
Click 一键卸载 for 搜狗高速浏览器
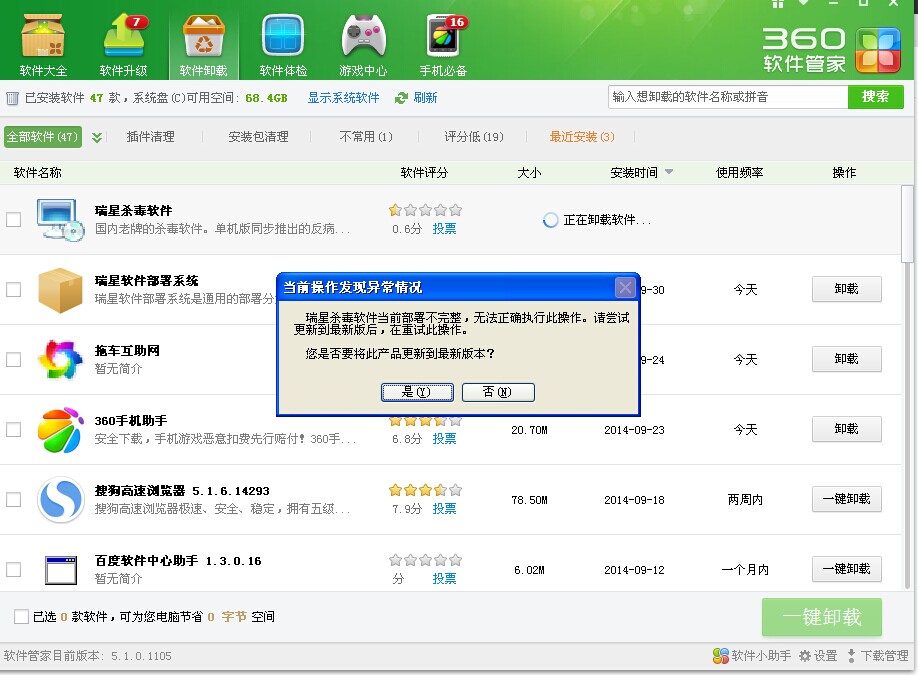(x=847, y=499)
